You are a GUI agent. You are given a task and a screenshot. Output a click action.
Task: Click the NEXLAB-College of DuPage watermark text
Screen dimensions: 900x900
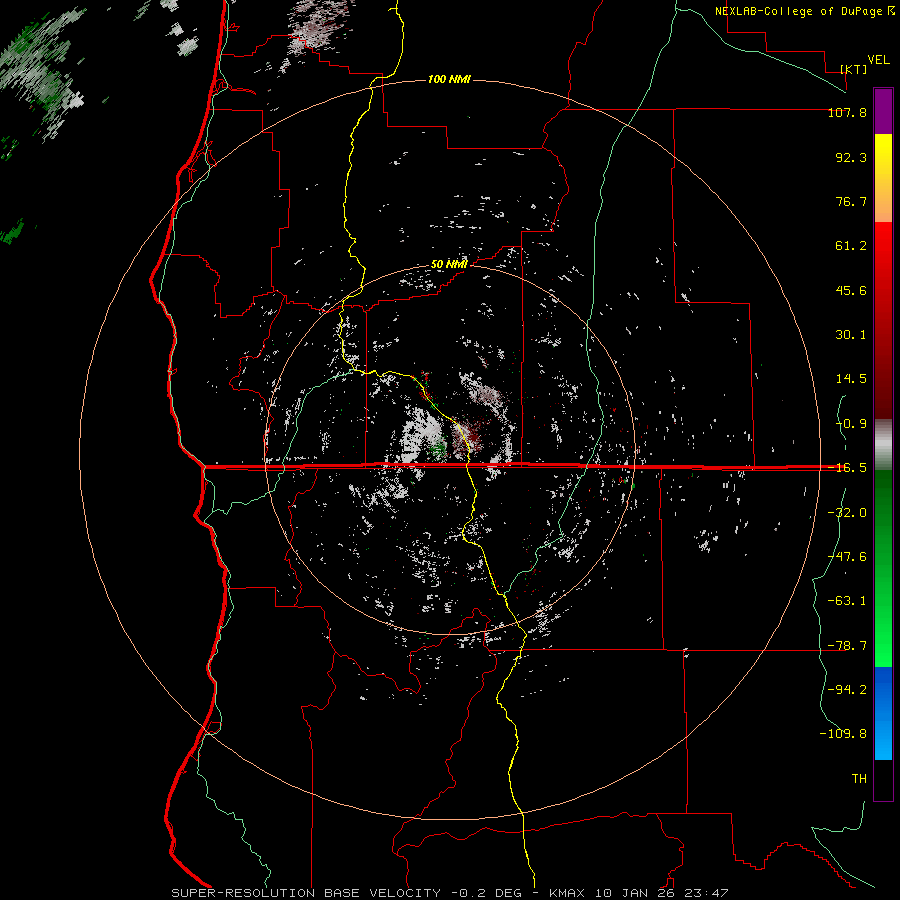click(804, 11)
